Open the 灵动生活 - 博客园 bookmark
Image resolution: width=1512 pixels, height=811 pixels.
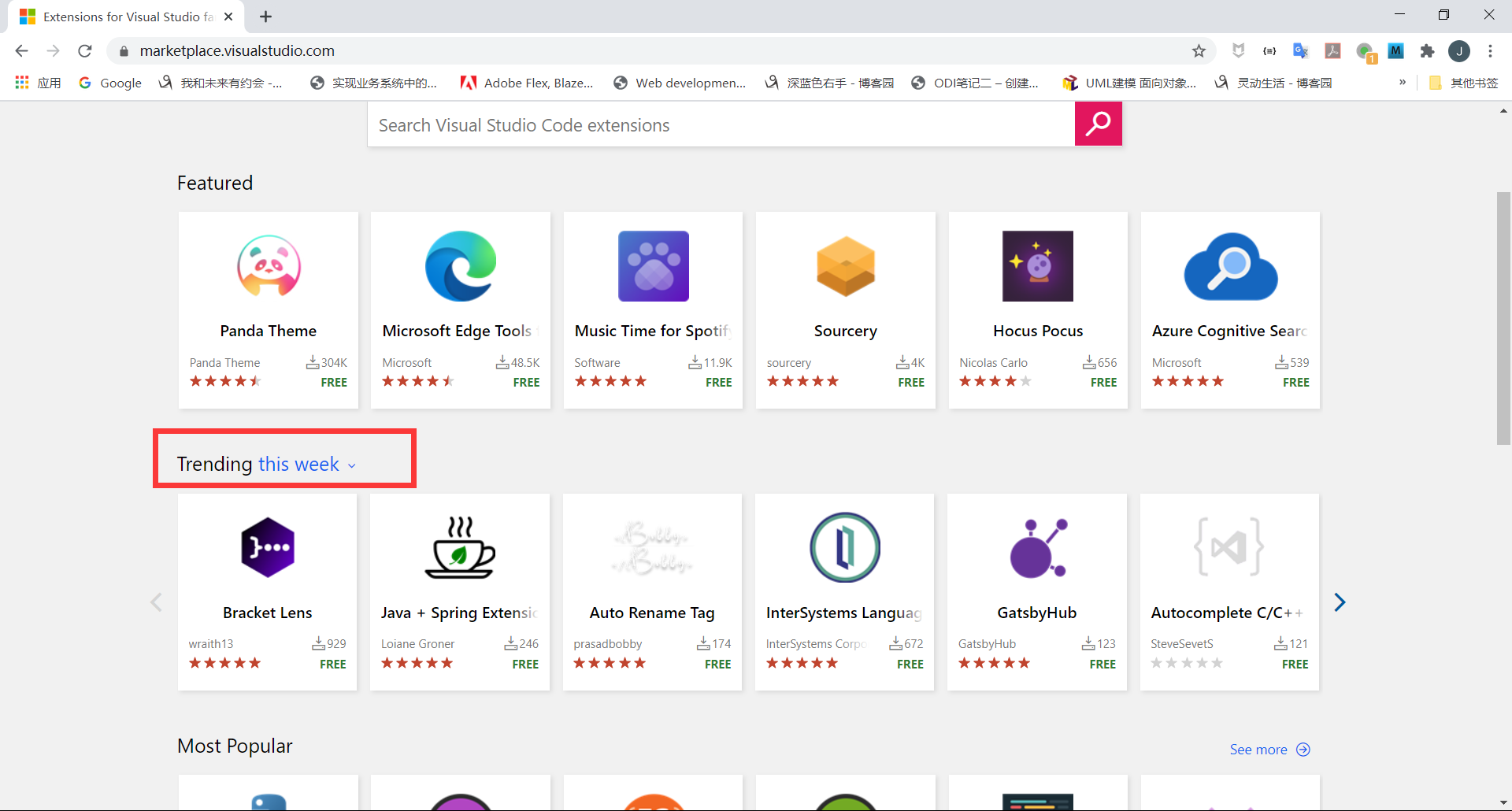[x=1273, y=83]
